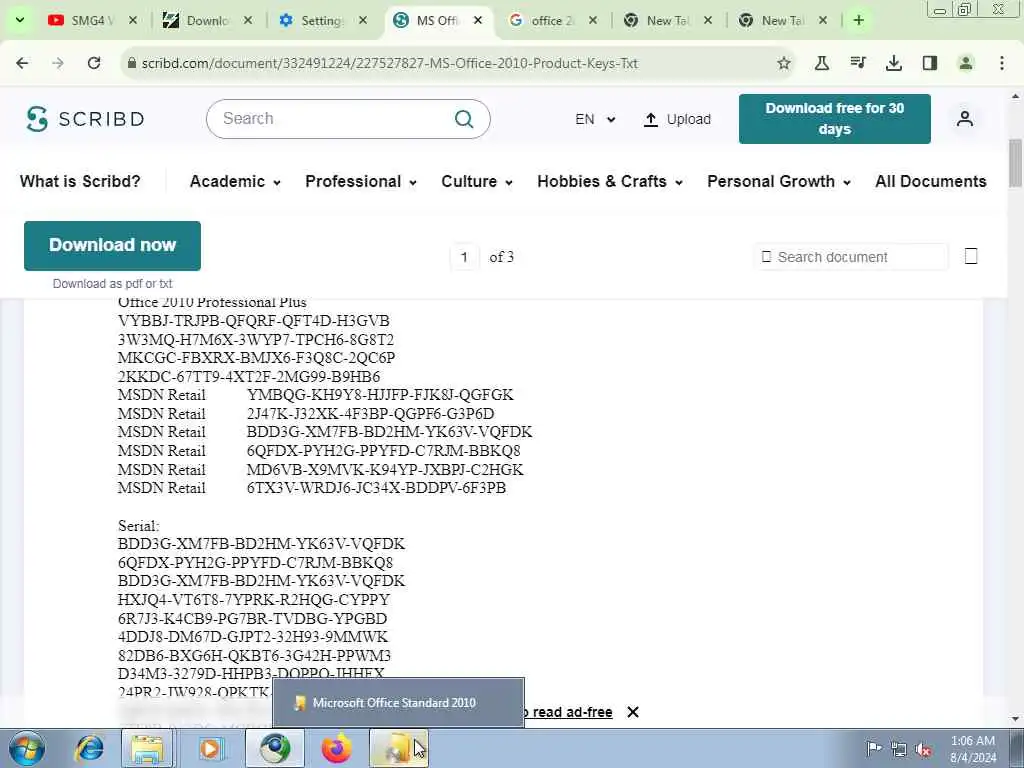This screenshot has width=1024, height=768.
Task: Click Download free for 30 days
Action: (x=835, y=119)
